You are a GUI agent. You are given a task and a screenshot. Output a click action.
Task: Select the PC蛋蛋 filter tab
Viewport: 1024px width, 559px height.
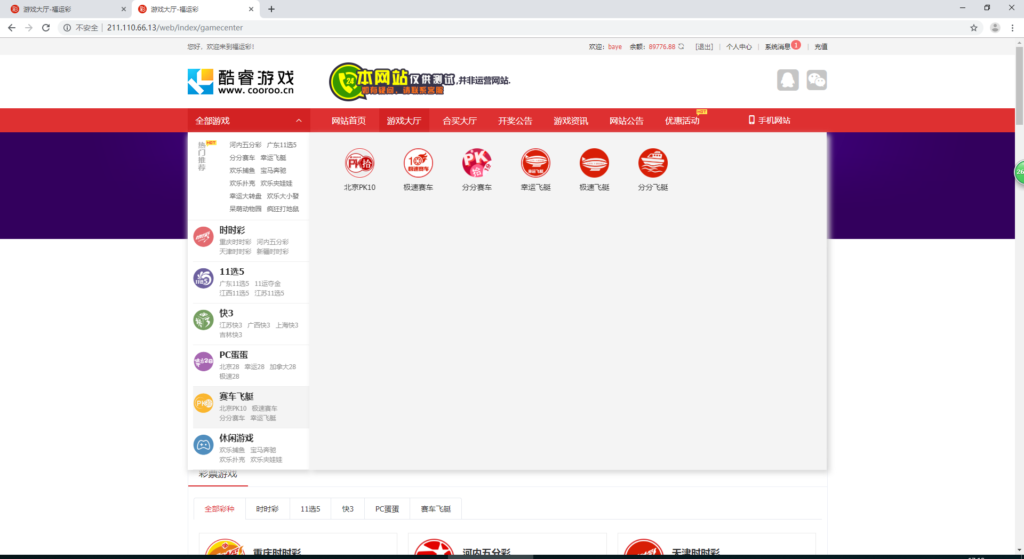click(x=387, y=509)
